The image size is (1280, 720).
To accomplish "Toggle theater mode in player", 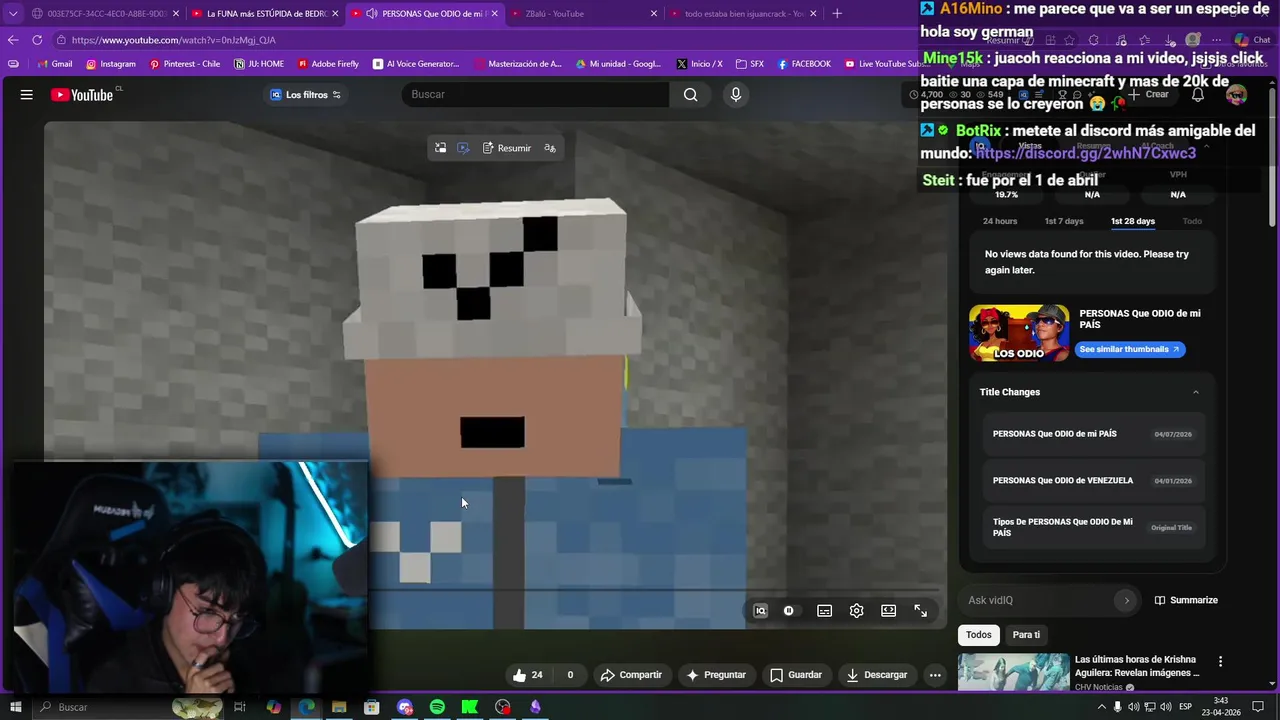I will [888, 611].
